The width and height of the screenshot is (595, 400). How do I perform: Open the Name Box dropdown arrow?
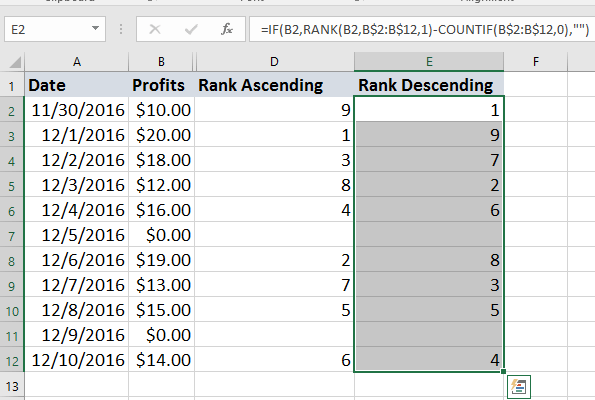(95, 28)
